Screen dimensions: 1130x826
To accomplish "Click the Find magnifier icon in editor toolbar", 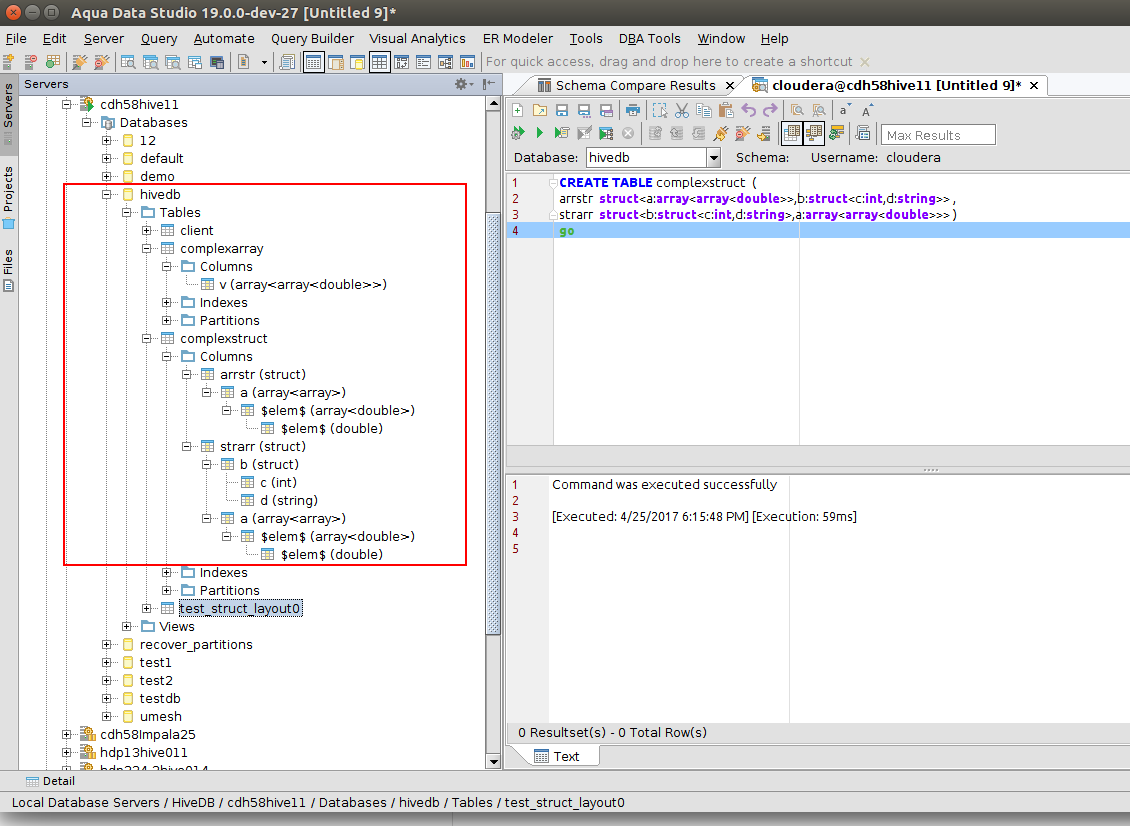I will [797, 110].
